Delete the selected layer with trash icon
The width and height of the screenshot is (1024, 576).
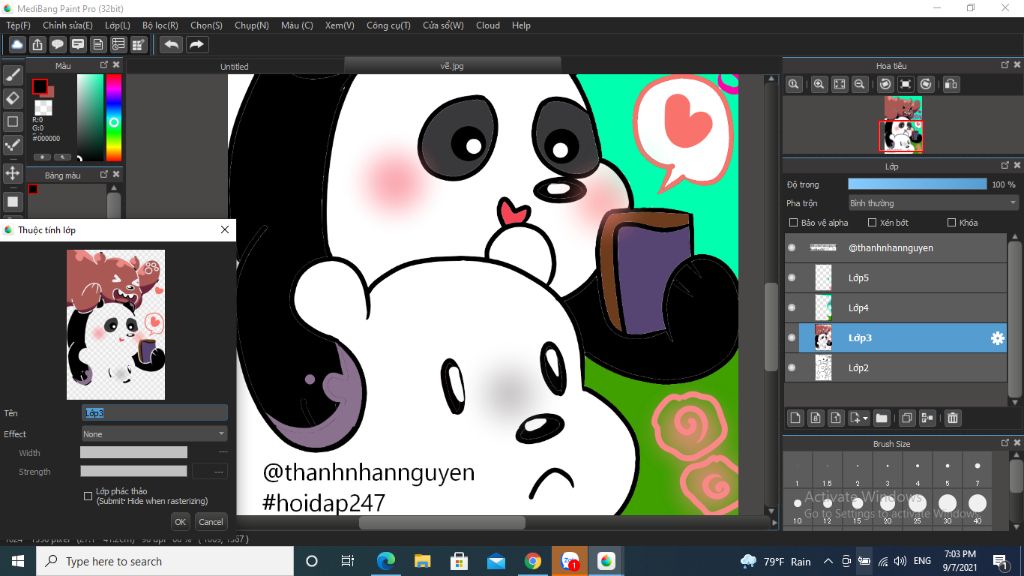pyautogui.click(x=952, y=418)
